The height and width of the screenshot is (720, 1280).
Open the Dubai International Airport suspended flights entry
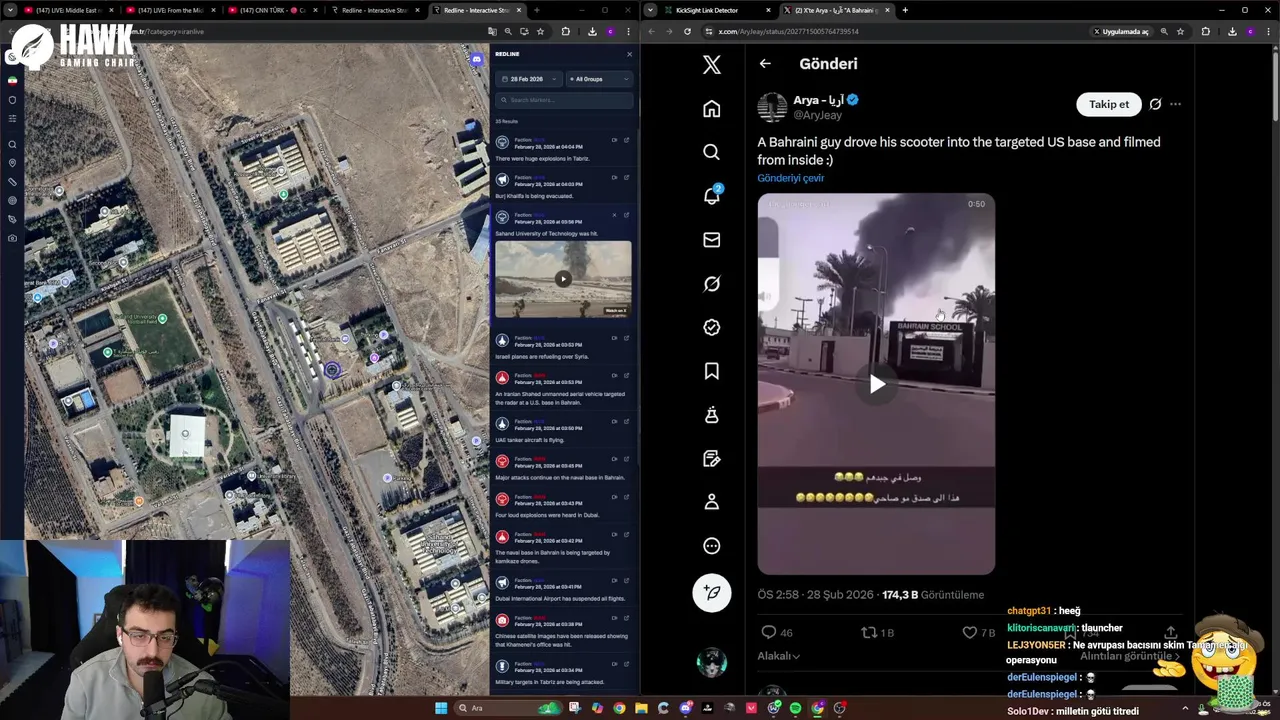coord(564,590)
